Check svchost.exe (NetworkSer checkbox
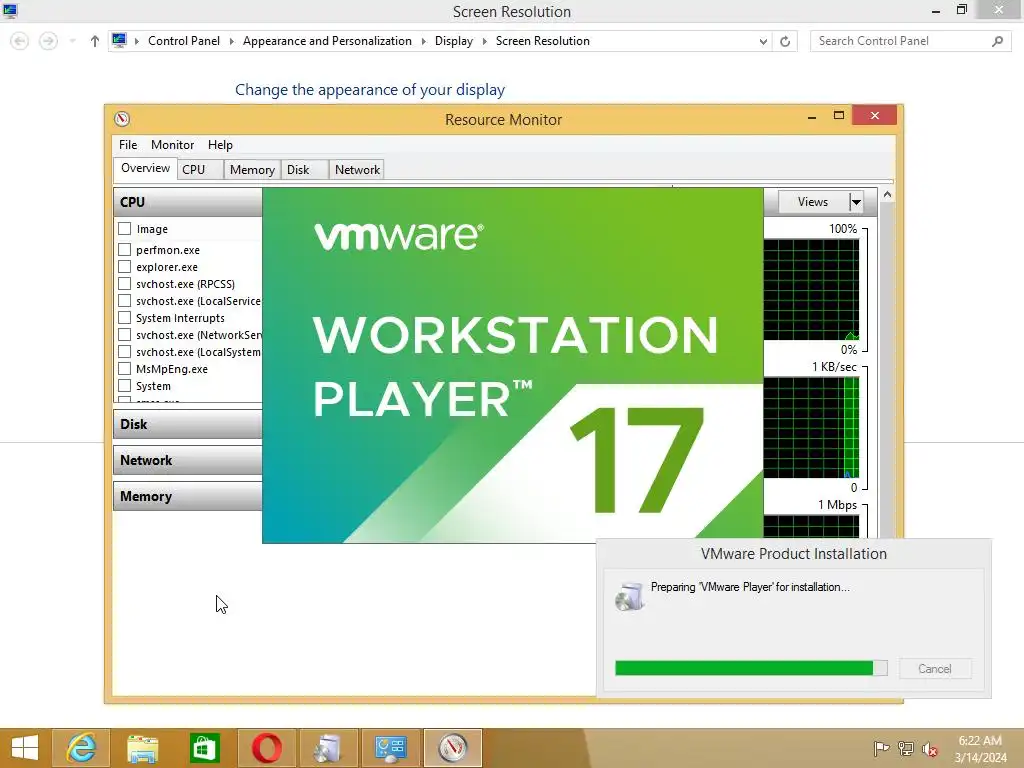The height and width of the screenshot is (768, 1024). coord(125,334)
